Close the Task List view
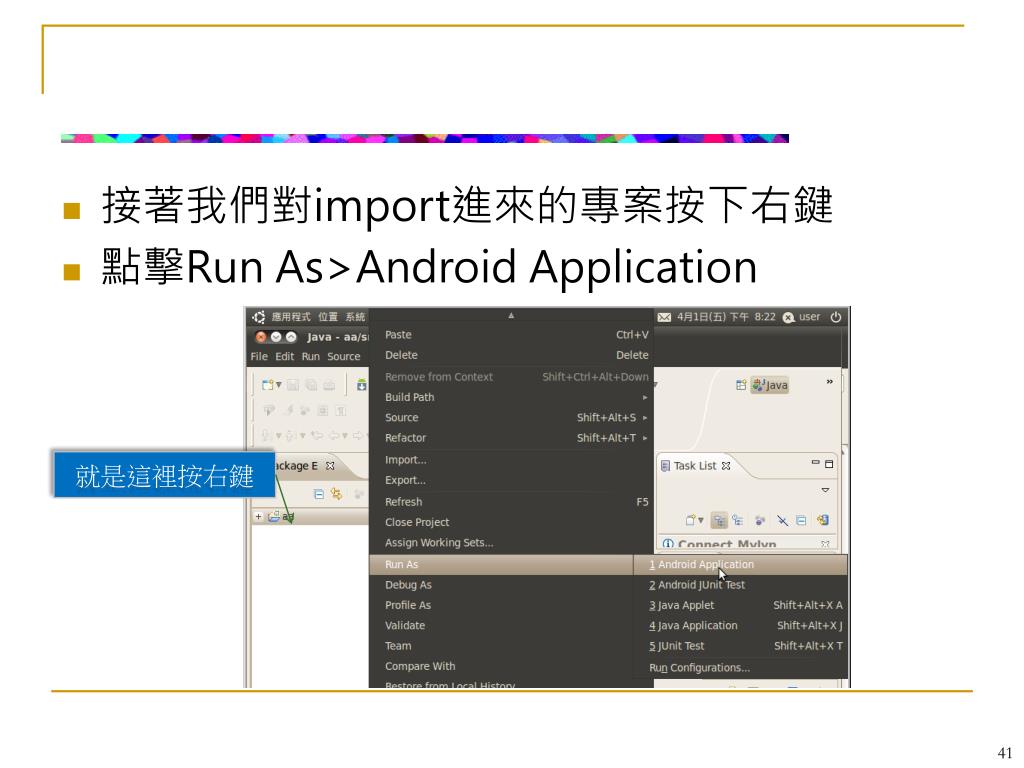The width and height of the screenshot is (1024, 768). [x=726, y=466]
